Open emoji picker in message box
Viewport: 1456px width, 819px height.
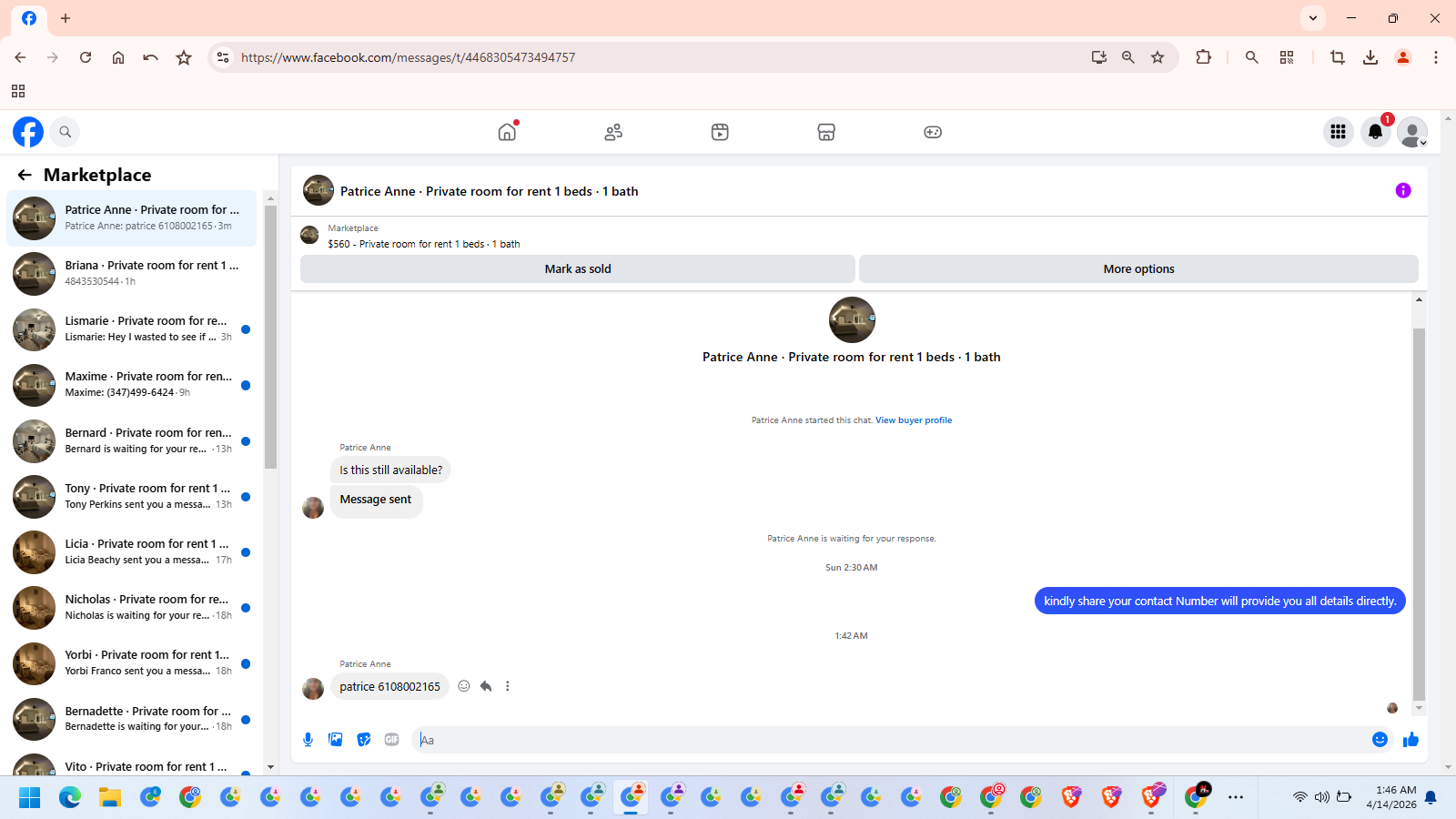[1380, 740]
